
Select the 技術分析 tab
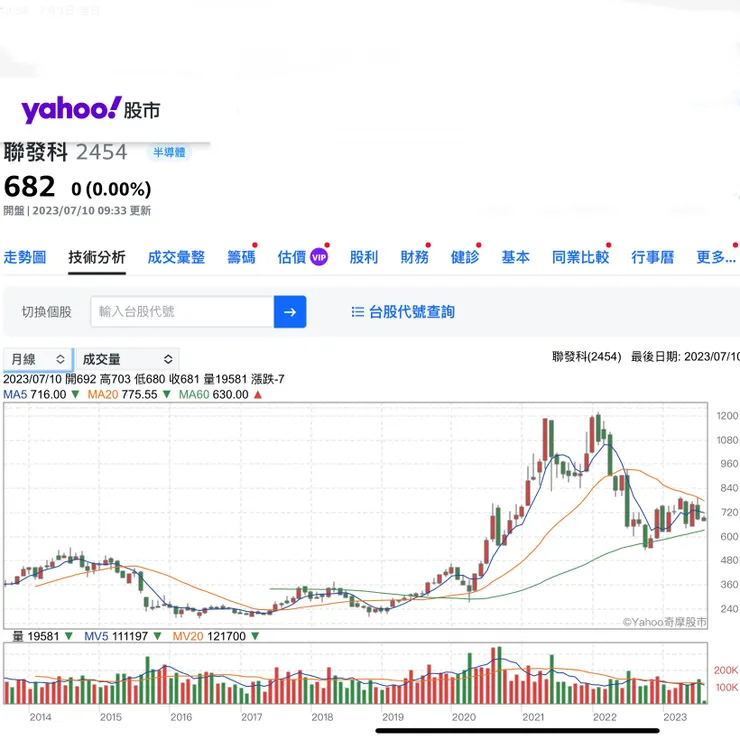pyautogui.click(x=97, y=258)
